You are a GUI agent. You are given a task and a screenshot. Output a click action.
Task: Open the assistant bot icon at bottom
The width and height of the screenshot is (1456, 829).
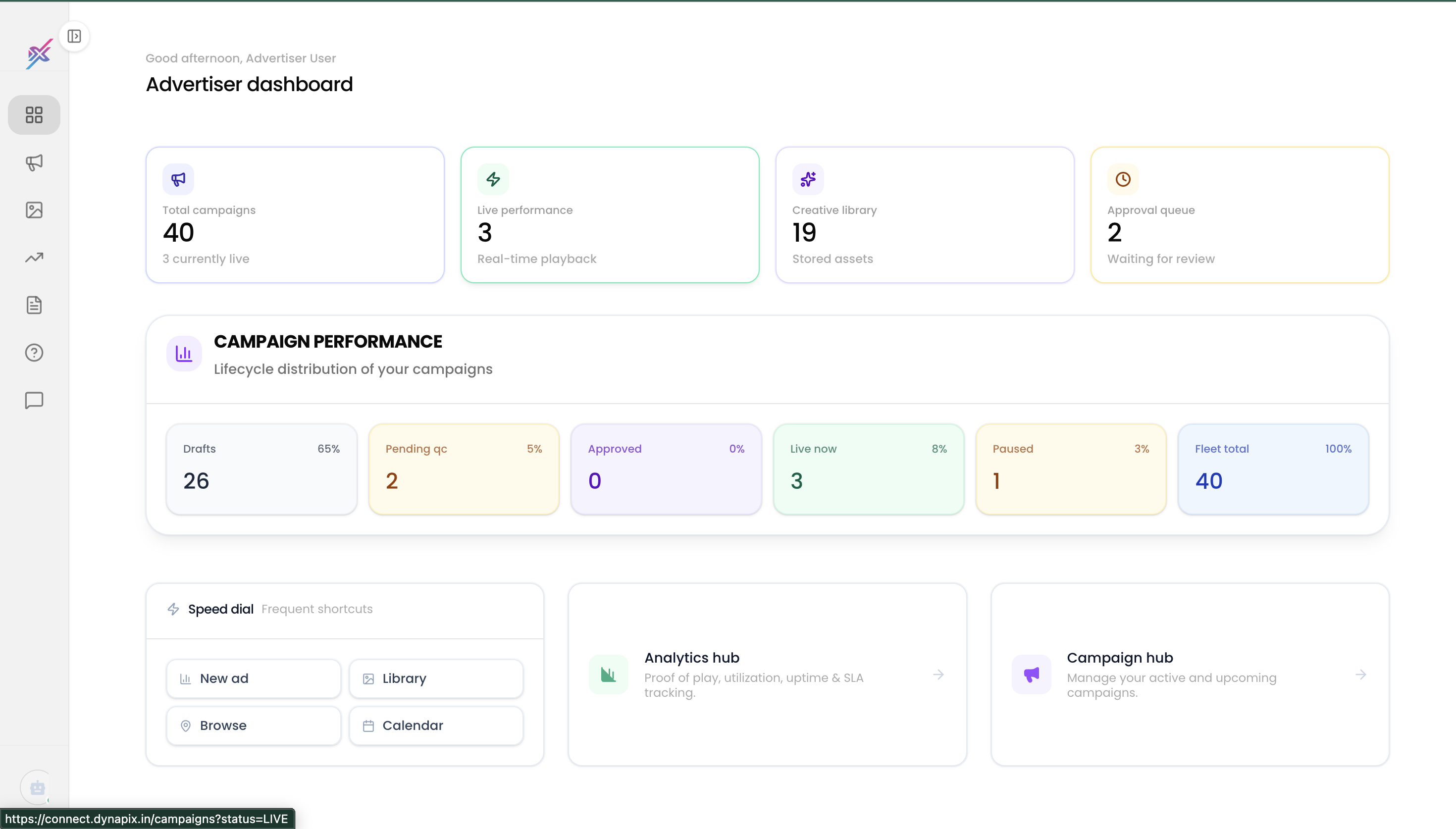coord(37,787)
